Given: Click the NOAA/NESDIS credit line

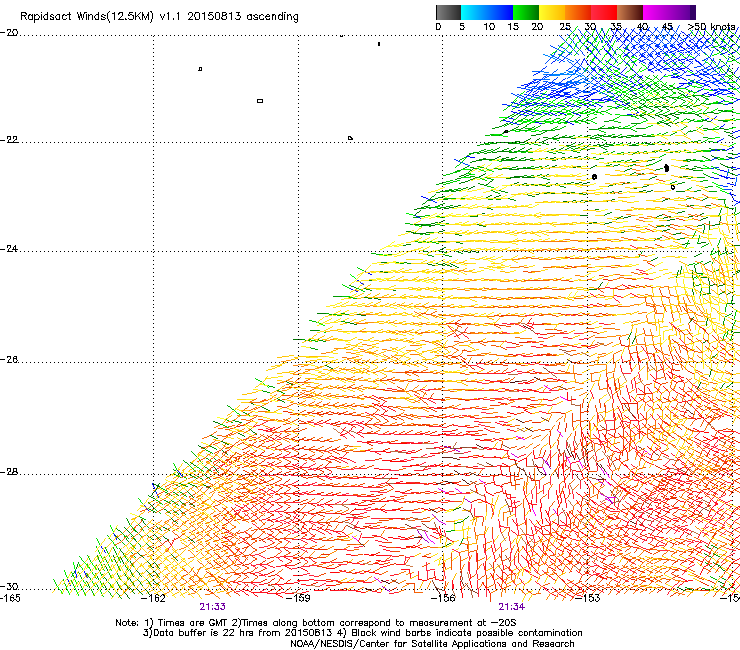Looking at the screenshot, I should pyautogui.click(x=432, y=644).
